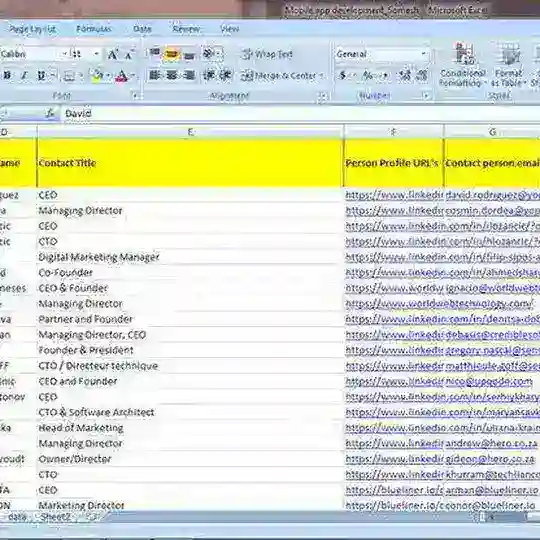The image size is (540, 540).
Task: Click the Accounting dollar format icon
Action: (x=343, y=75)
